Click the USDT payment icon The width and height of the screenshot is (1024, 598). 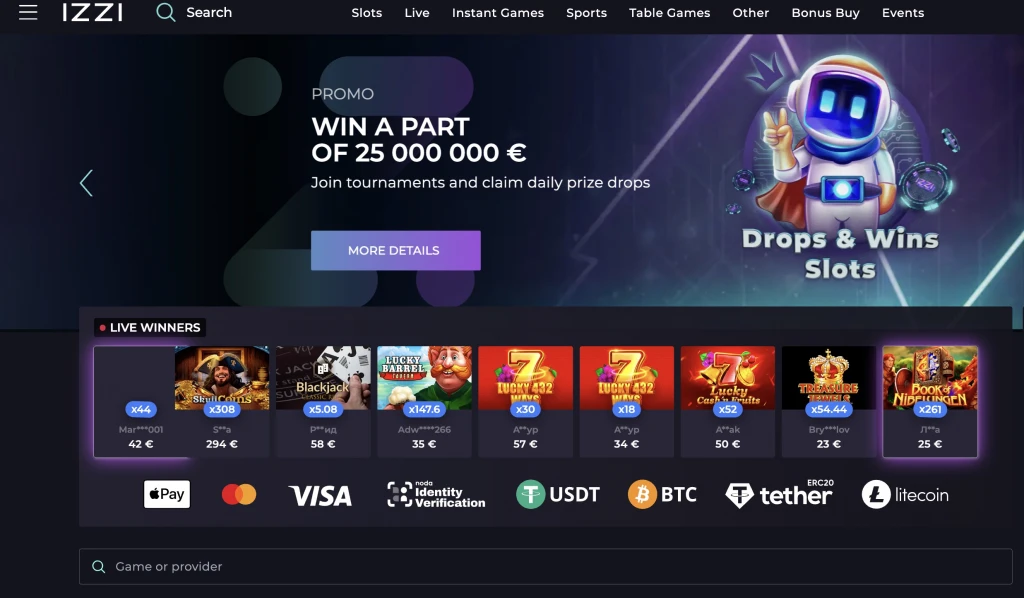pyautogui.click(x=558, y=494)
